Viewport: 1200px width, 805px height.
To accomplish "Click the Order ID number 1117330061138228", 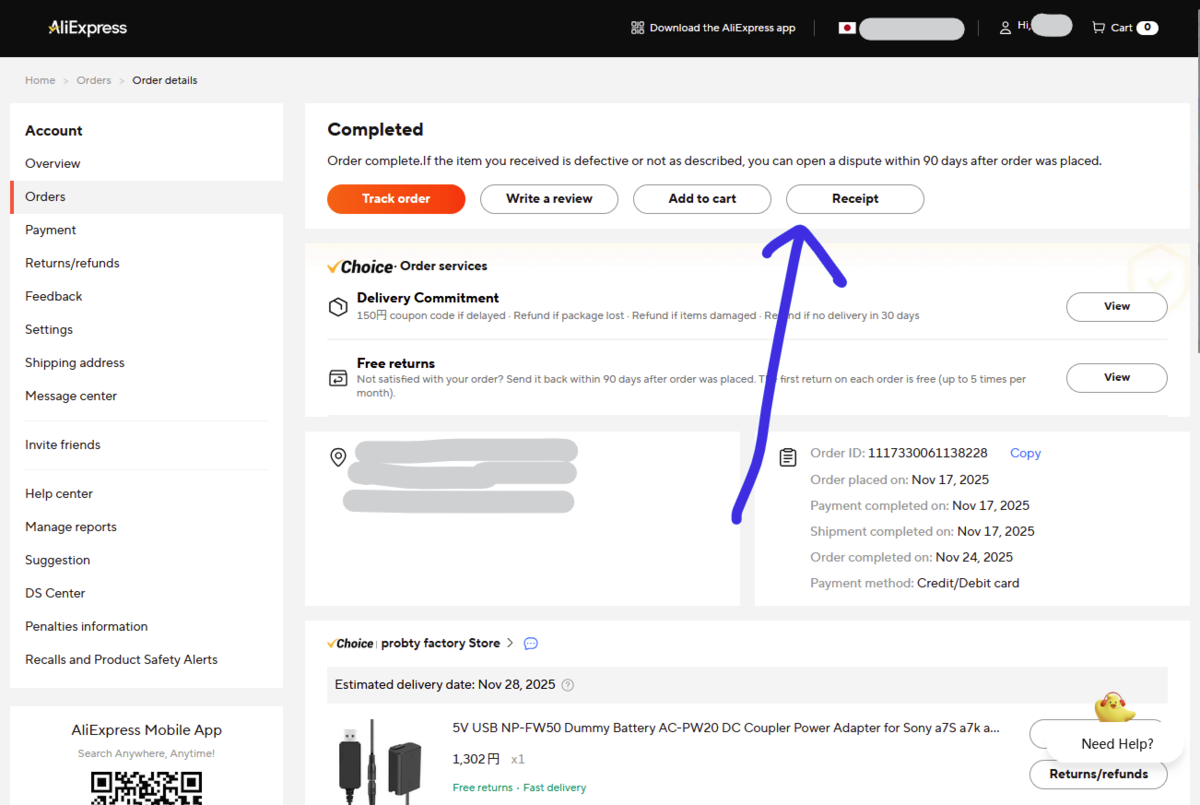I will pos(927,453).
